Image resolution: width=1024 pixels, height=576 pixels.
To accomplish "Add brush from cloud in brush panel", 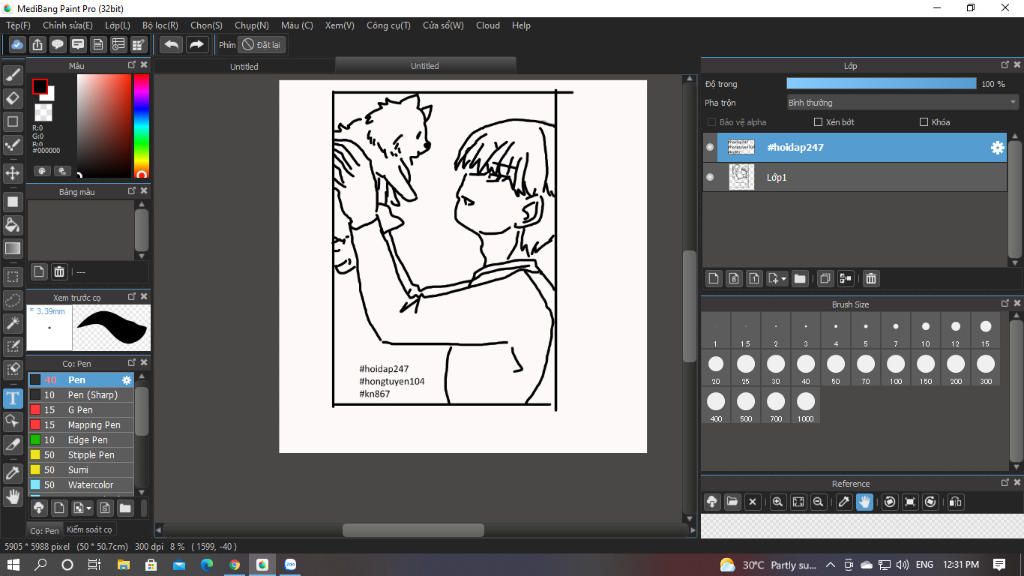I will pos(39,508).
